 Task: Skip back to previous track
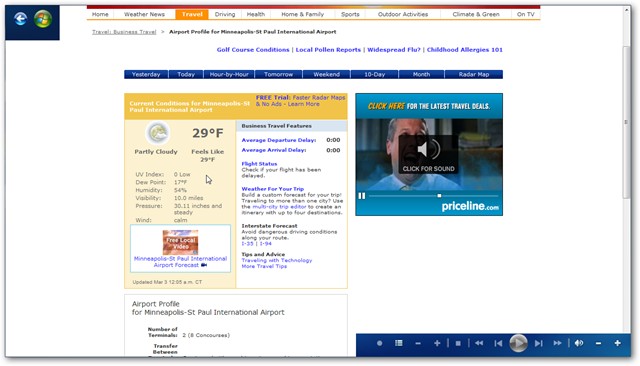[498, 344]
